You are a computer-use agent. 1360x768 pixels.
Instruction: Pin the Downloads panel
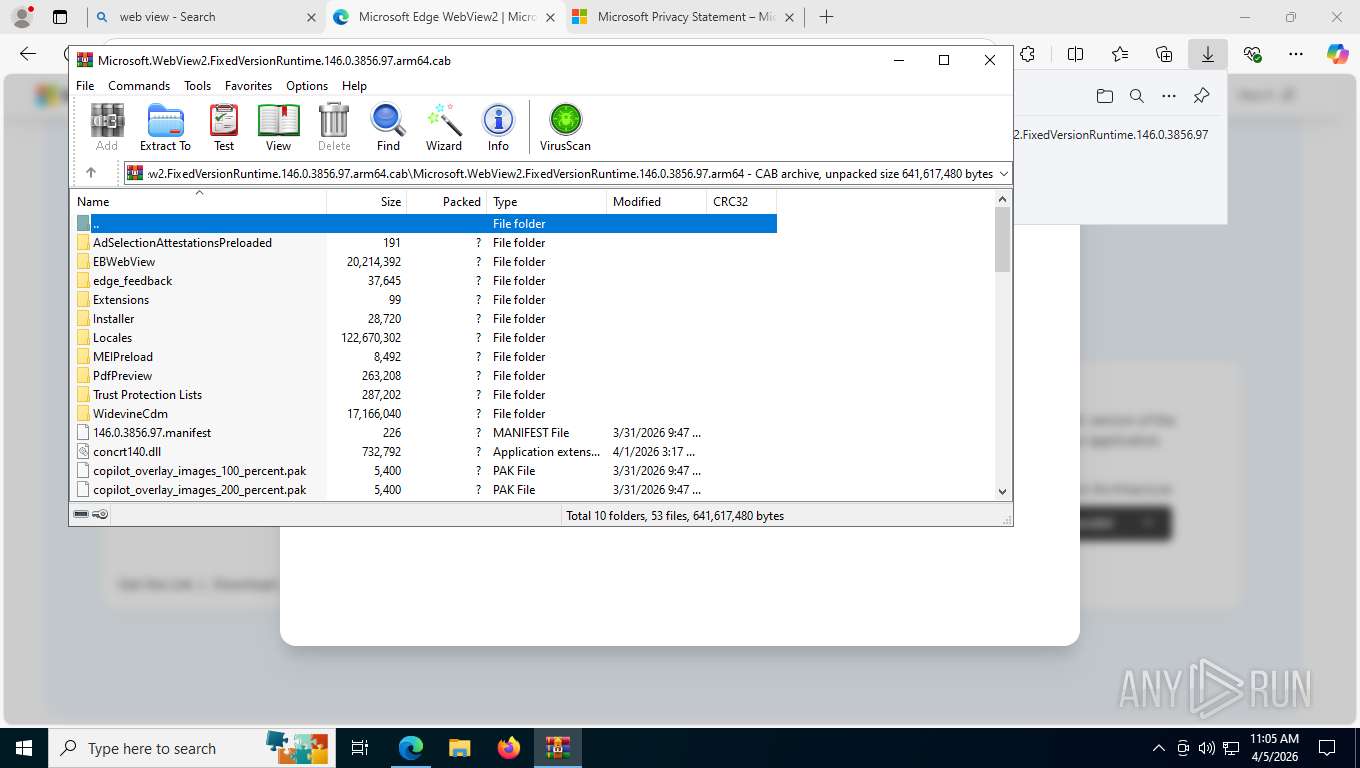(1201, 96)
